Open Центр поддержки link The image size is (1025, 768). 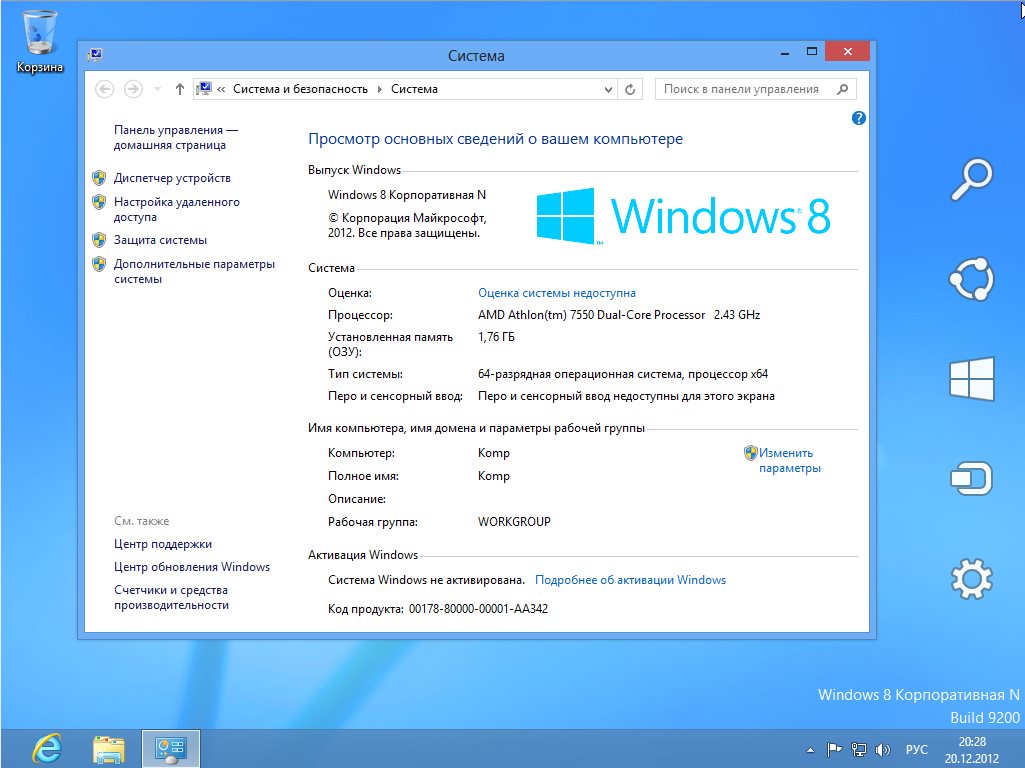(x=162, y=544)
